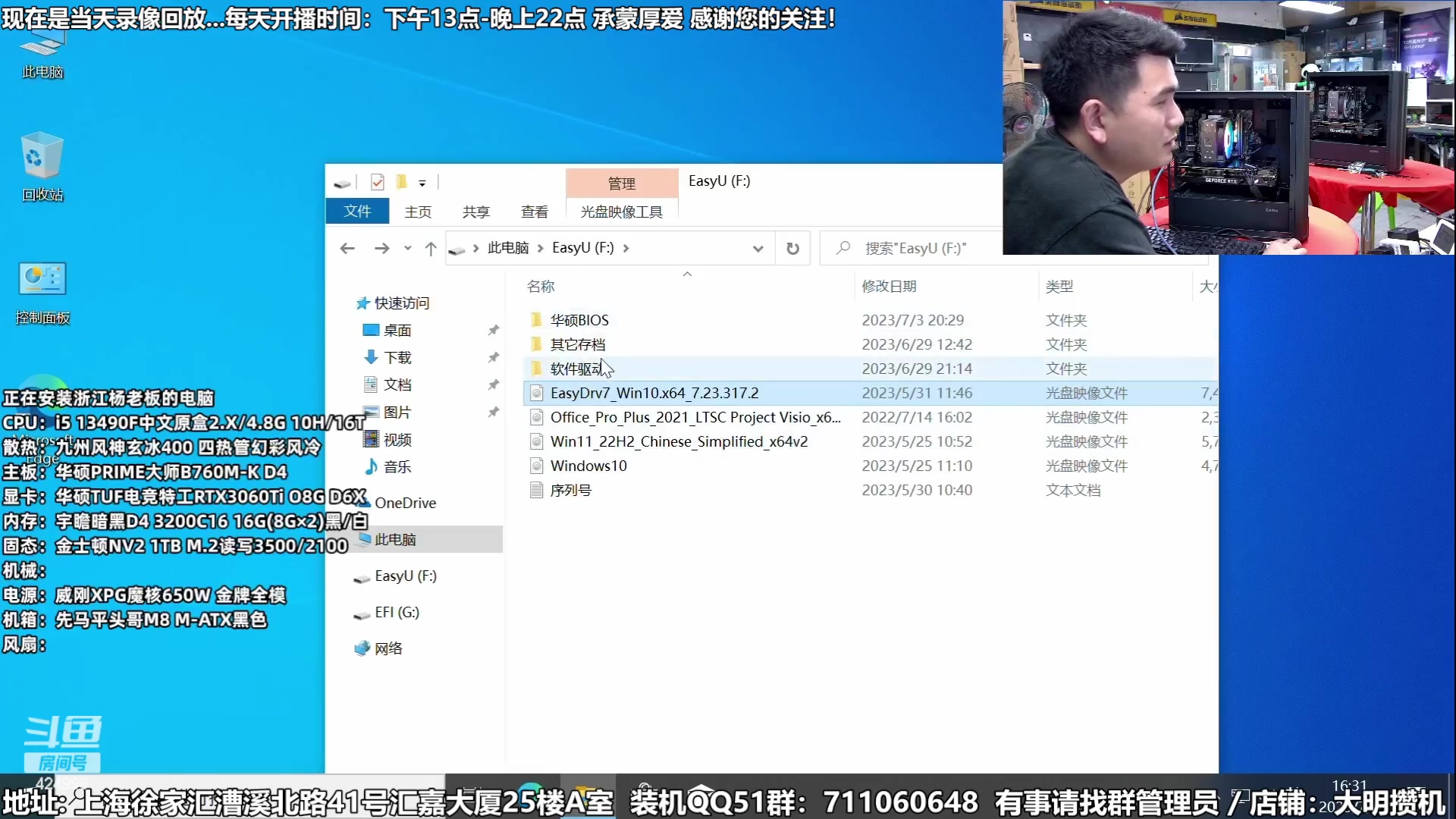Pin or unpin 文档 in Quick Access
The height and width of the screenshot is (819, 1456).
[x=493, y=384]
